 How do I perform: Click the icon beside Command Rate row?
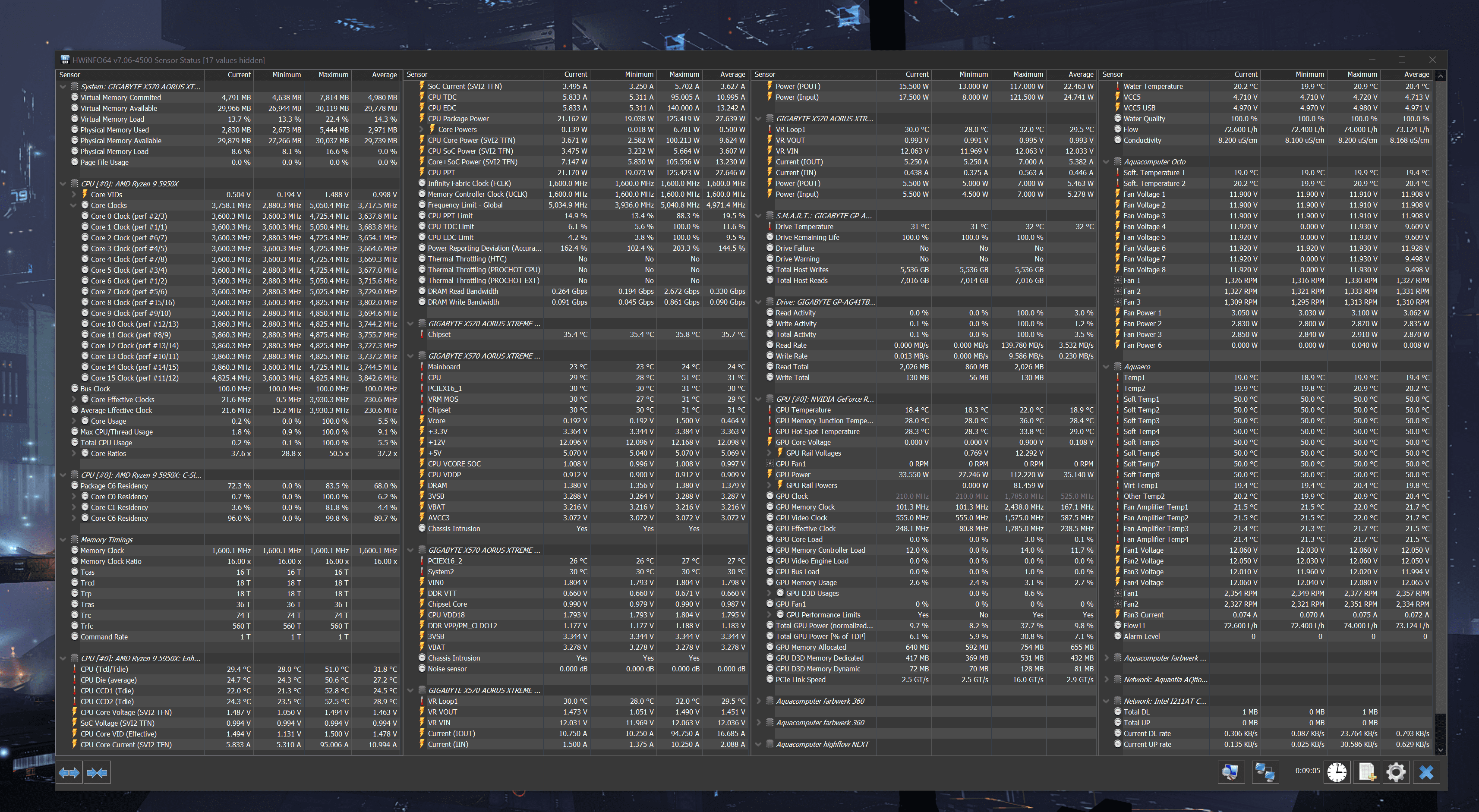coord(75,636)
